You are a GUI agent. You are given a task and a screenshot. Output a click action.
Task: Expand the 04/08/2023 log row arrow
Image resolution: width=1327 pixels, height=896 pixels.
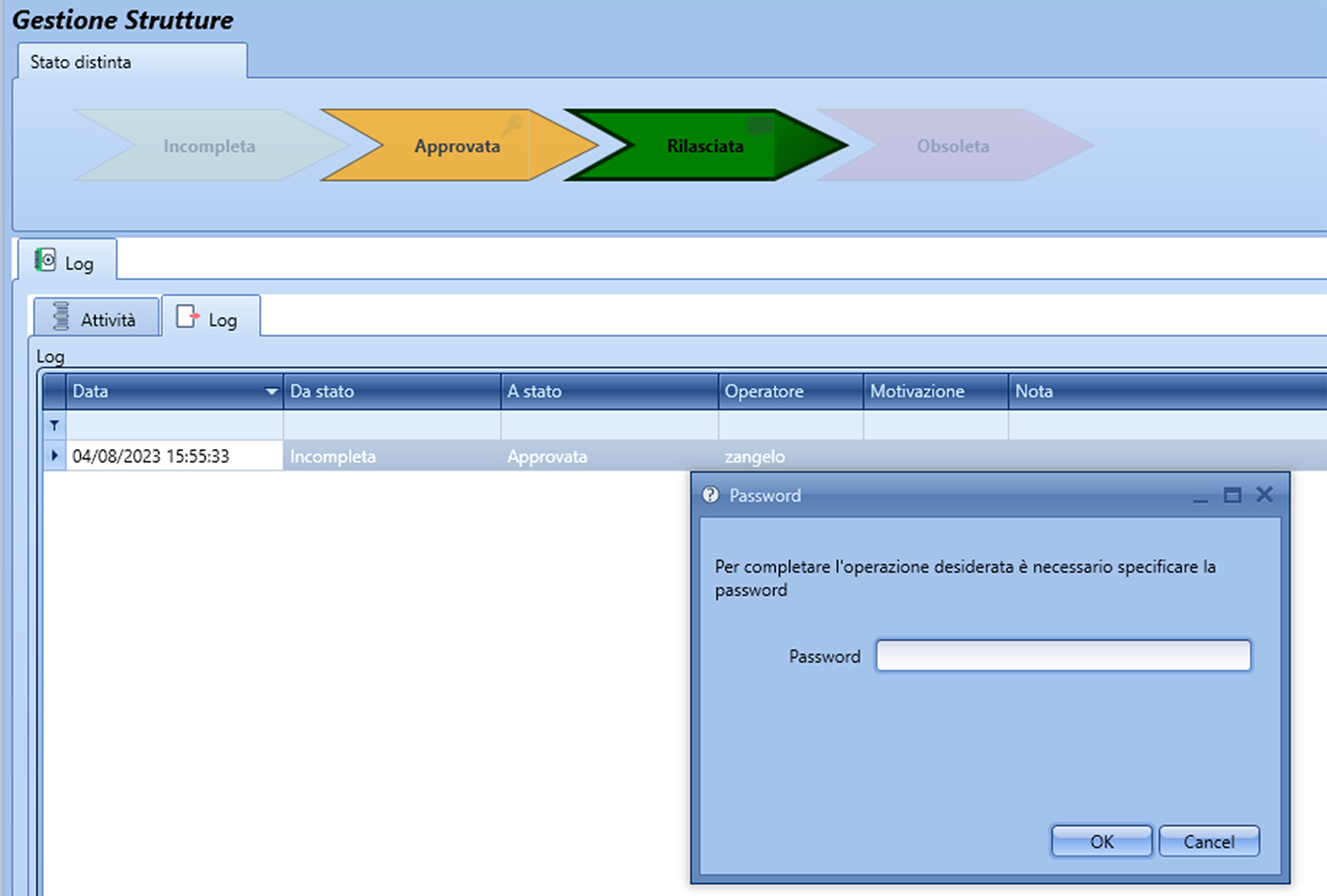(x=55, y=455)
